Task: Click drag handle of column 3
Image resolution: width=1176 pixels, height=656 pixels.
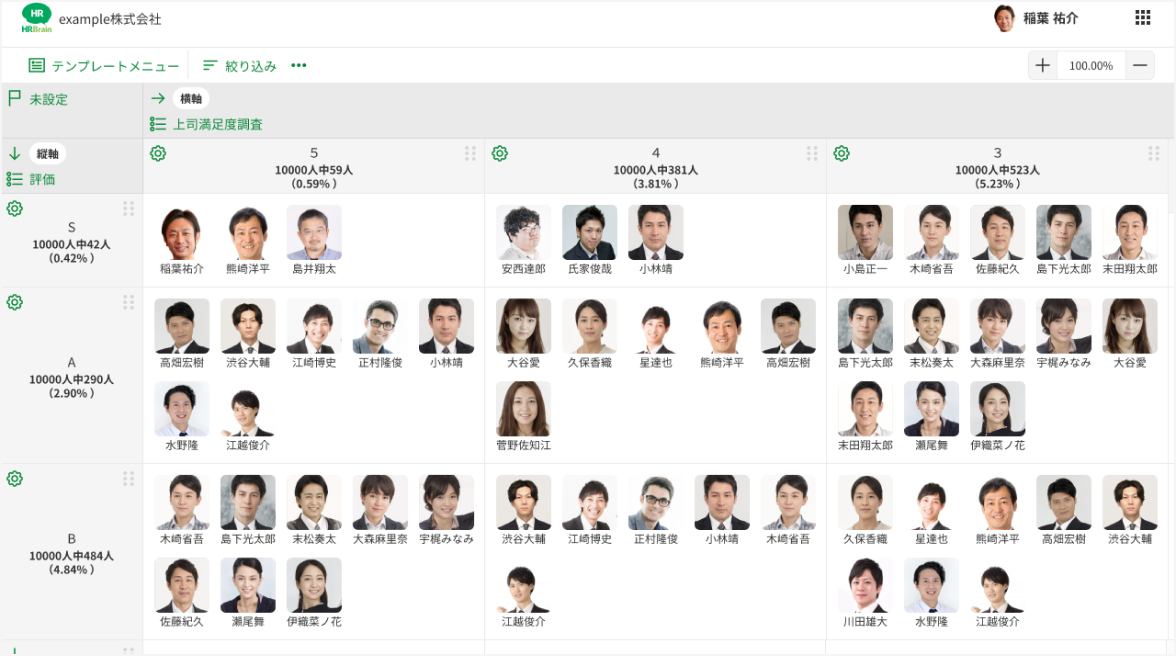Action: tap(1154, 154)
